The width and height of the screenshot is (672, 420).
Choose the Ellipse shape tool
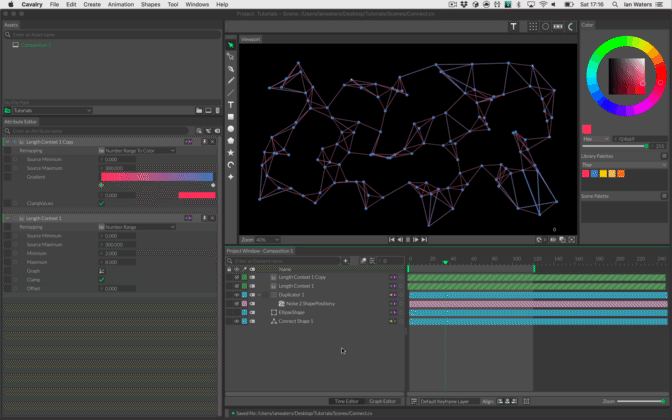[x=231, y=128]
